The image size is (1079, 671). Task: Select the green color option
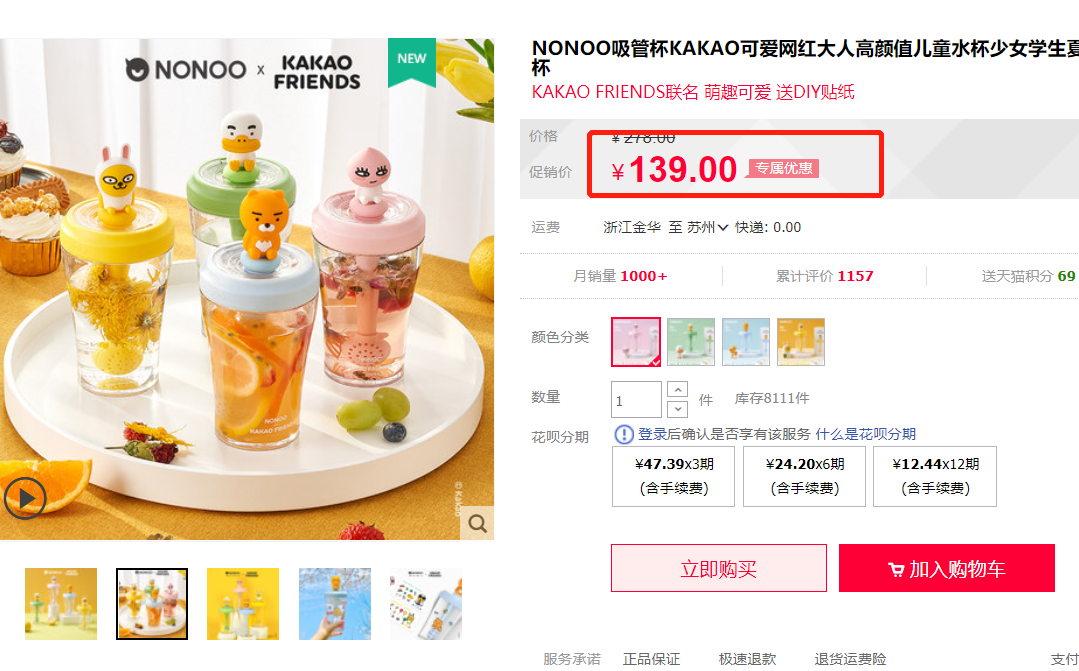(x=691, y=341)
